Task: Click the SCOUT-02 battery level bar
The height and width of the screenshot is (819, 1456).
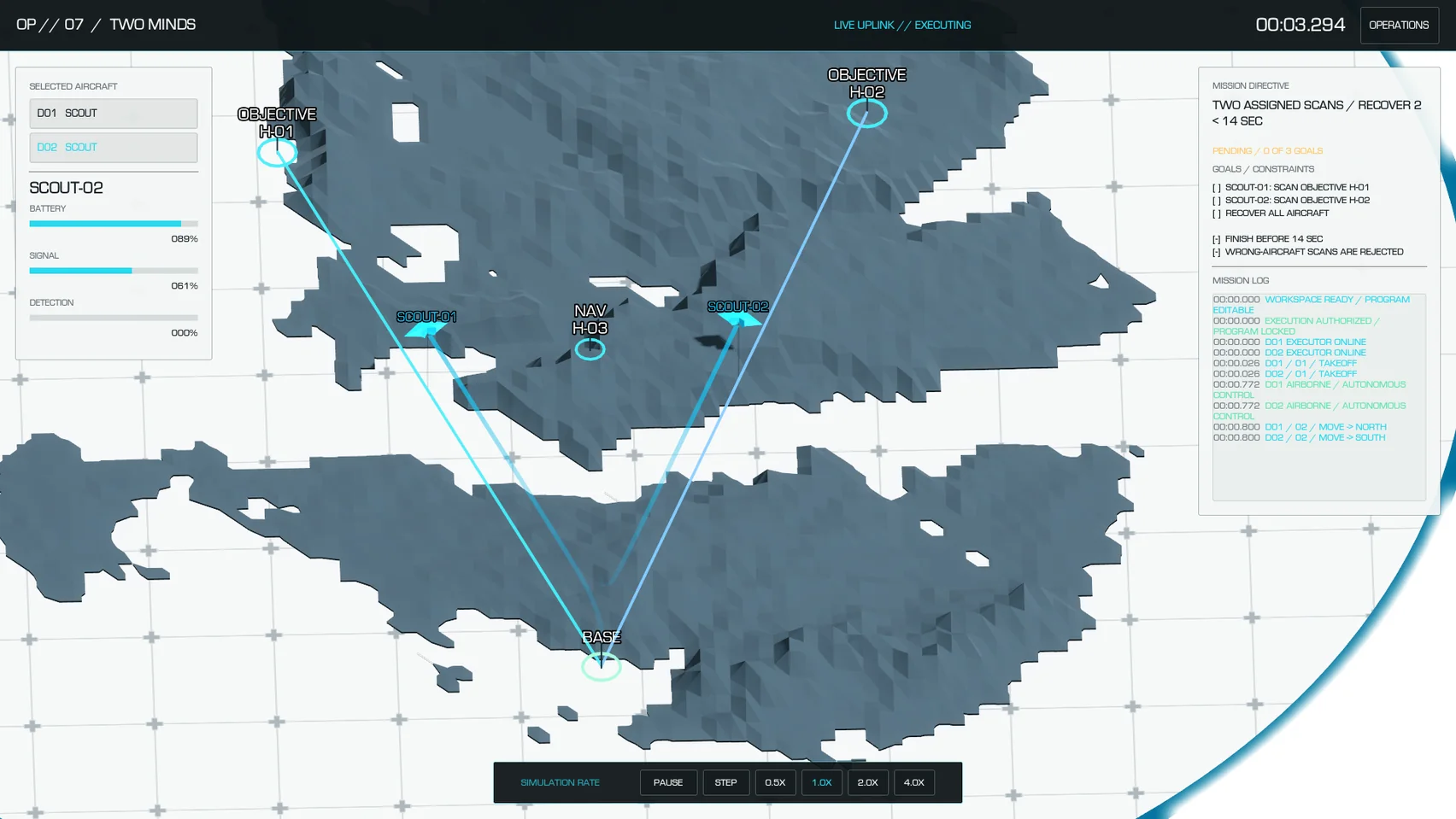Action: [114, 224]
